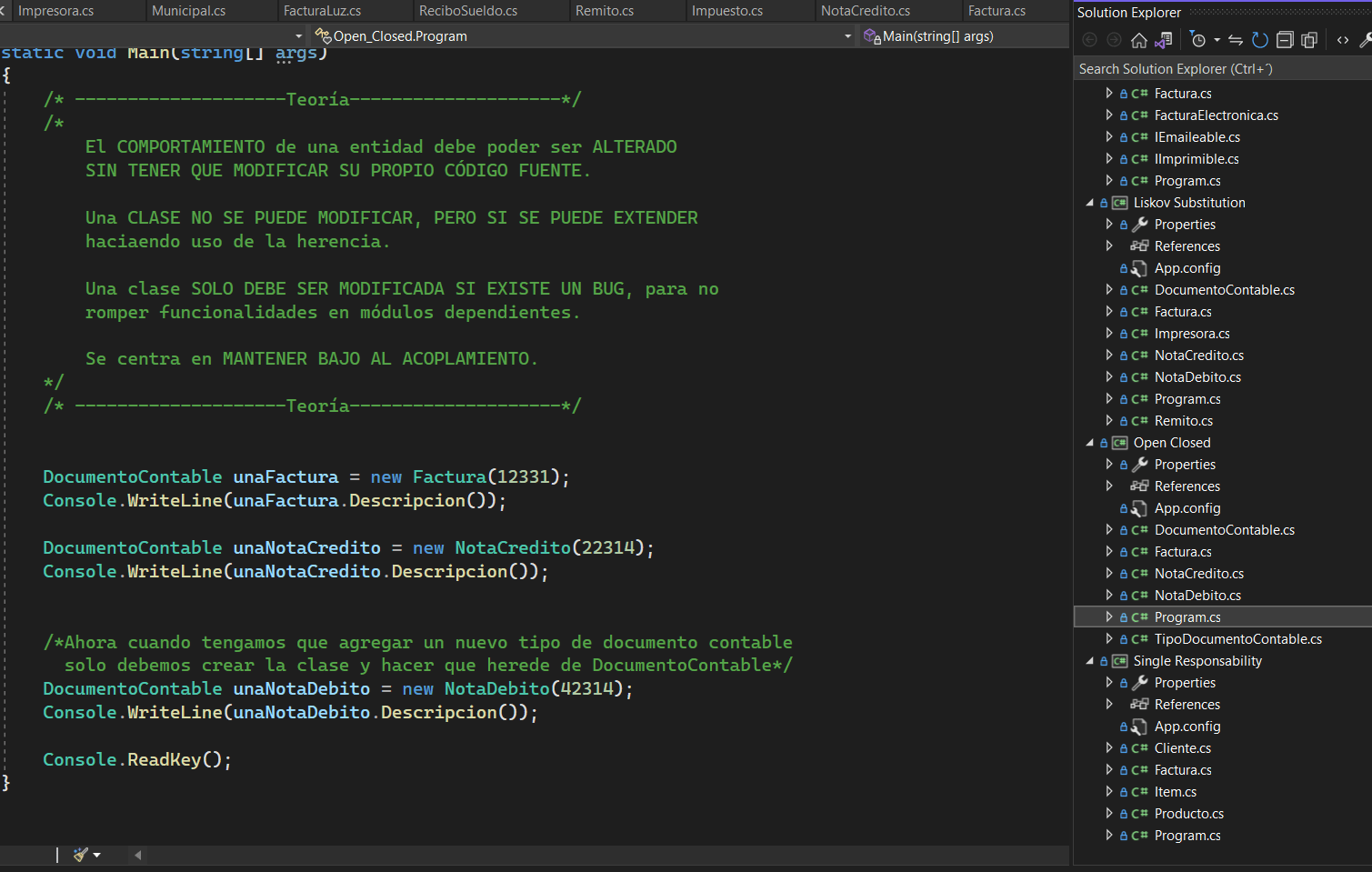Collapse the Liskov Substitution project
The width and height of the screenshot is (1372, 872).
tap(1090, 203)
